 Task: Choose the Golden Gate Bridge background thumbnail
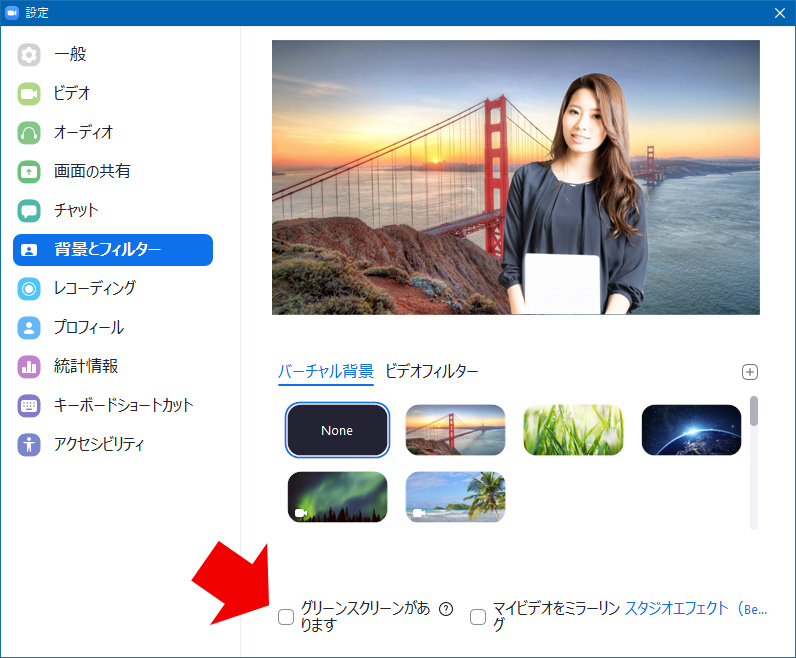[x=455, y=430]
